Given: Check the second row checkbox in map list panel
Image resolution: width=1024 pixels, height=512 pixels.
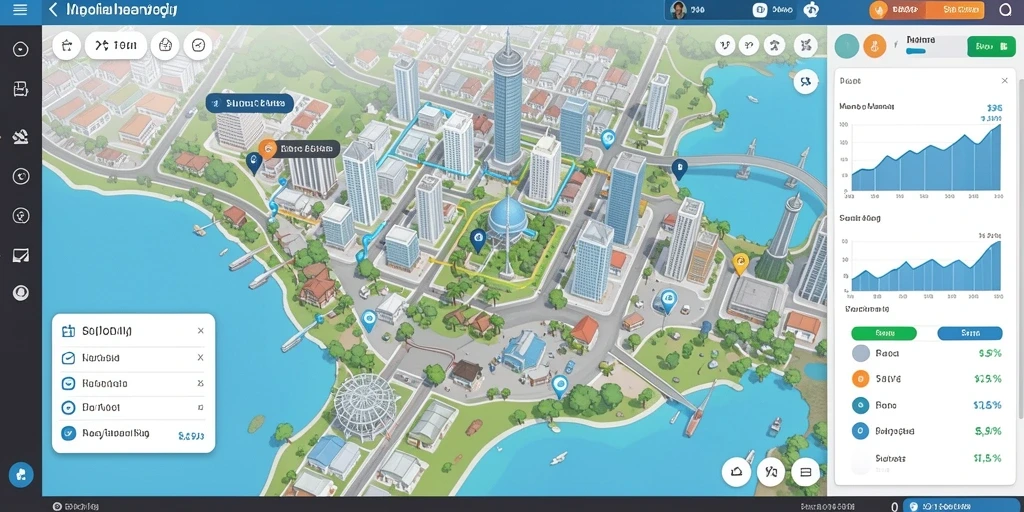Looking at the screenshot, I should coord(68,358).
